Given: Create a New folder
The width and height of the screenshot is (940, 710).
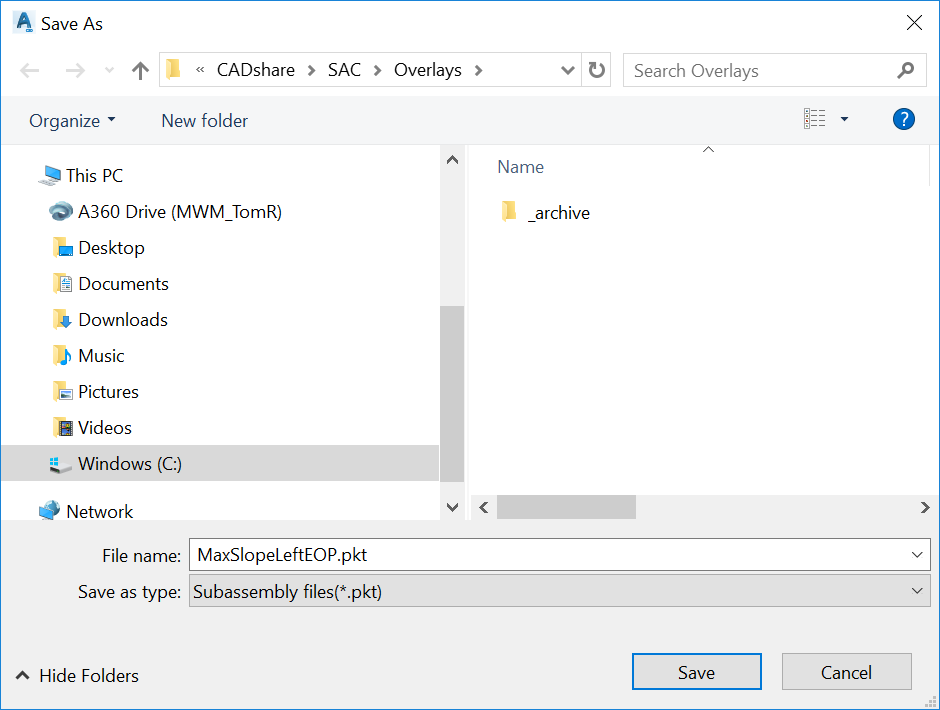Looking at the screenshot, I should point(204,121).
